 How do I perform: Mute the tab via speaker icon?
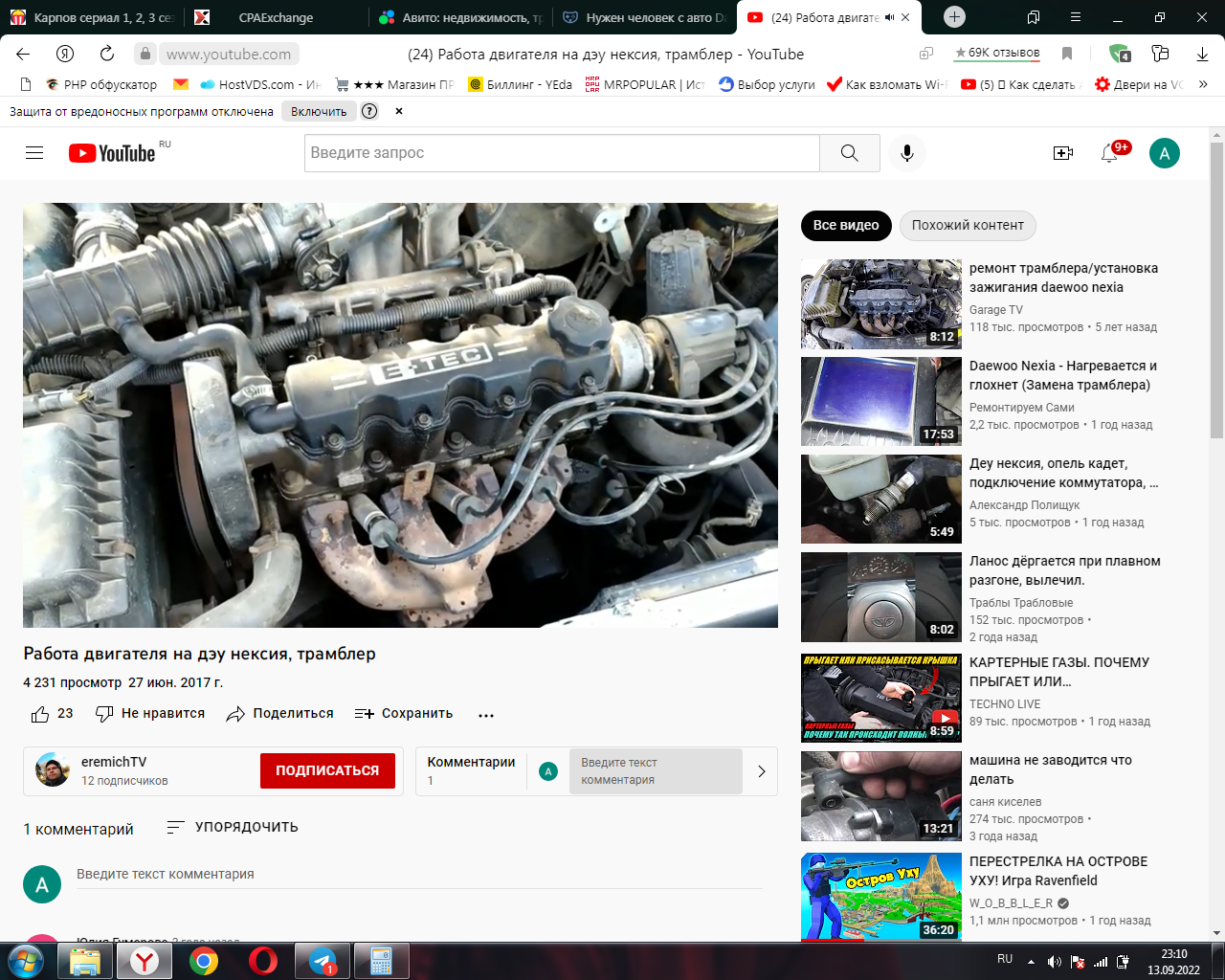point(889,17)
